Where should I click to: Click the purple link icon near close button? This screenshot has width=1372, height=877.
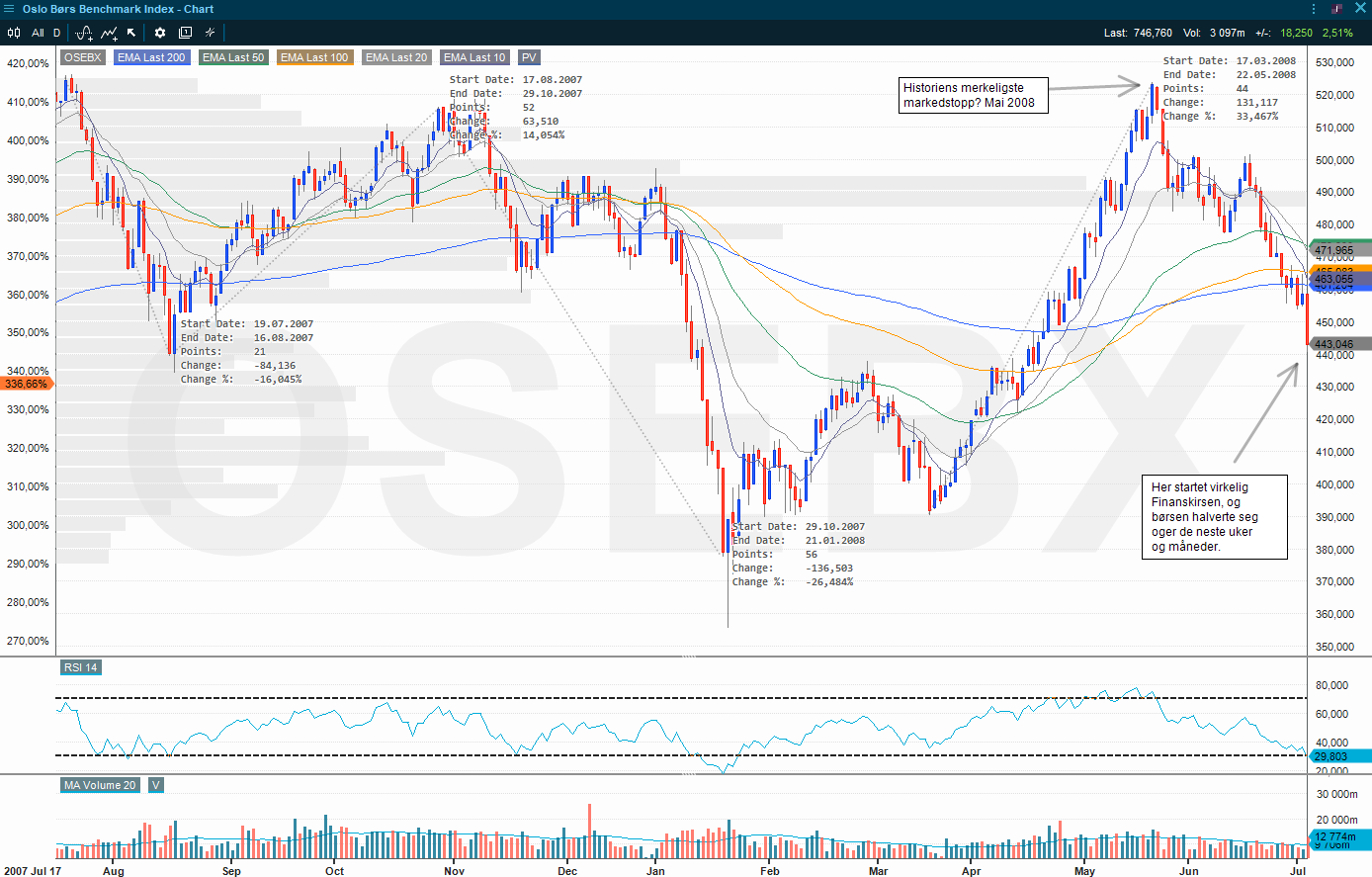[x=1337, y=9]
